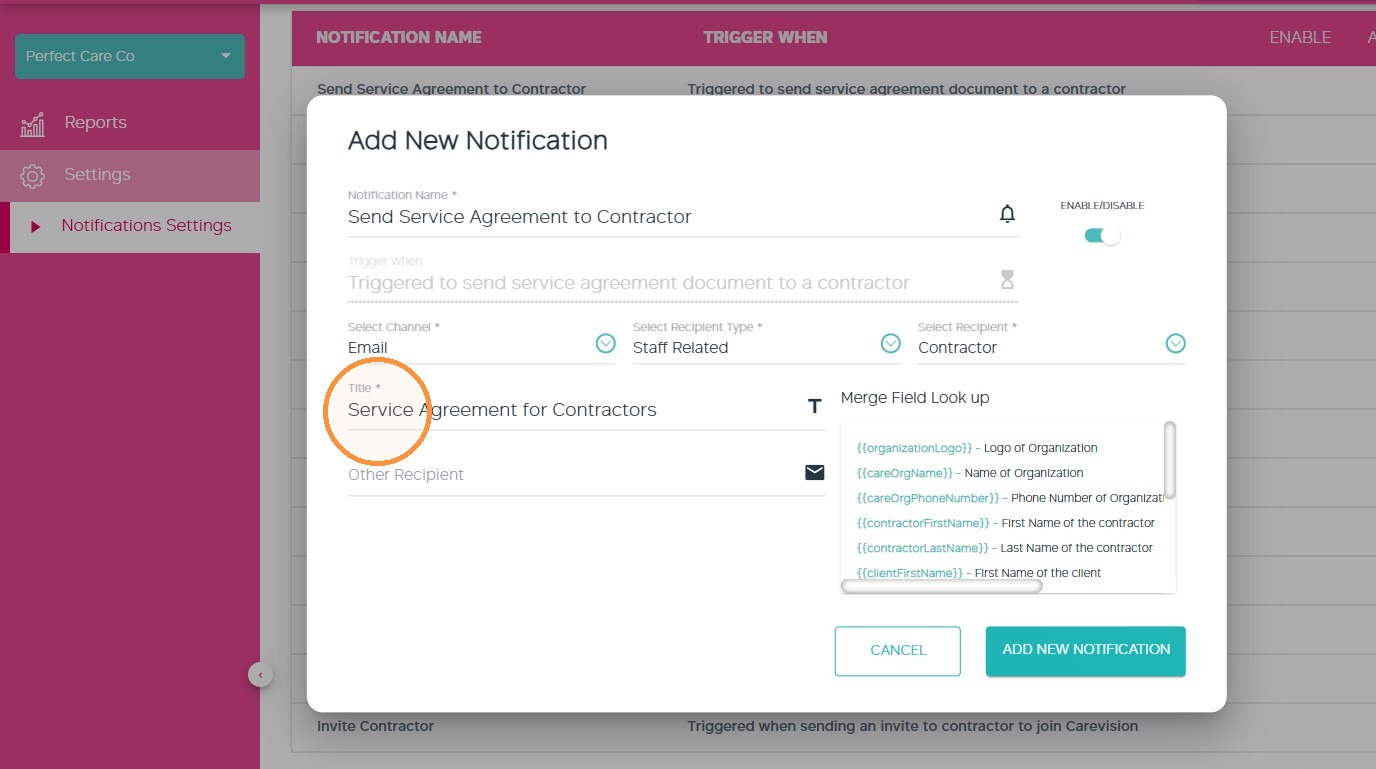Open the Select Channel dropdown
The height and width of the screenshot is (769, 1376).
606,344
